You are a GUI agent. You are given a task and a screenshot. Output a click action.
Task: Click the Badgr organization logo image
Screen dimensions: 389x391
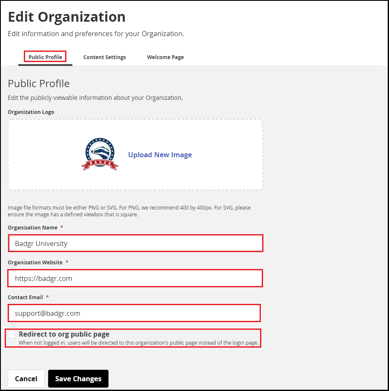click(100, 154)
